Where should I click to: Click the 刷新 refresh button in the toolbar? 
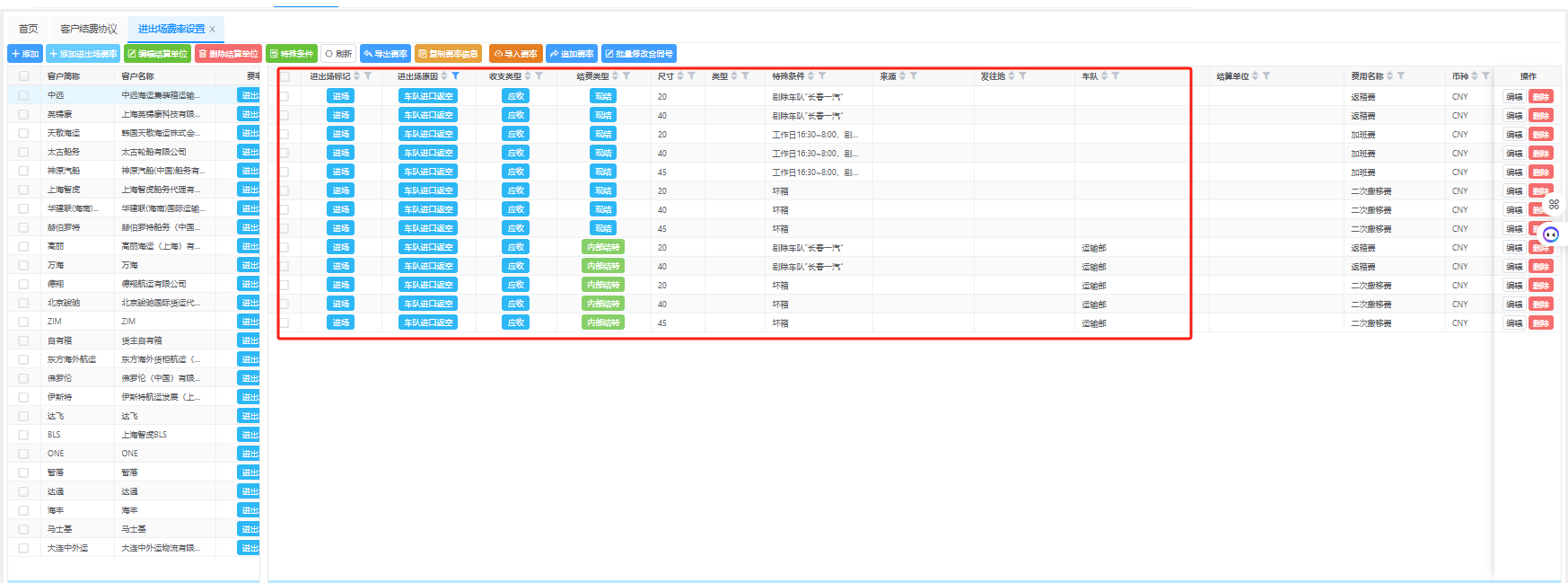[x=338, y=54]
